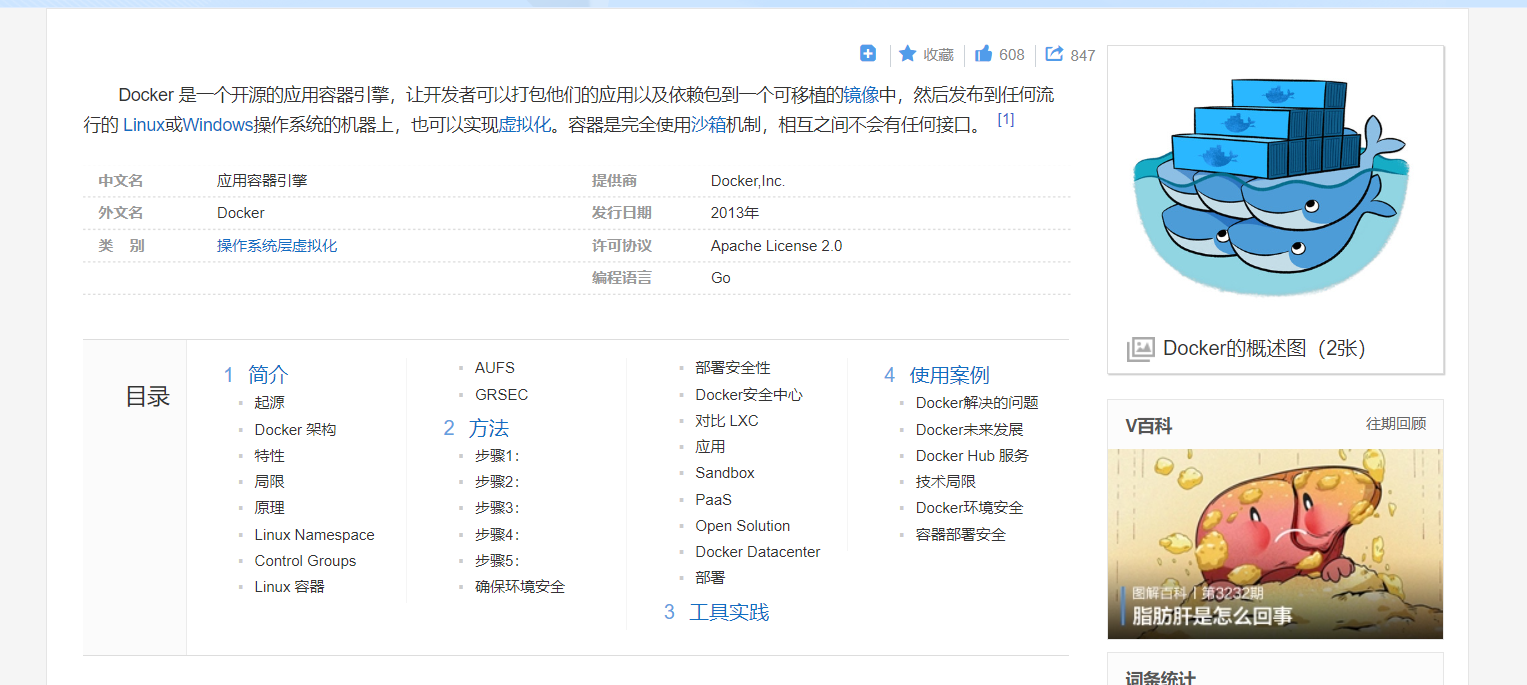
Task: Go to the 特性 subsection
Action: (270, 455)
